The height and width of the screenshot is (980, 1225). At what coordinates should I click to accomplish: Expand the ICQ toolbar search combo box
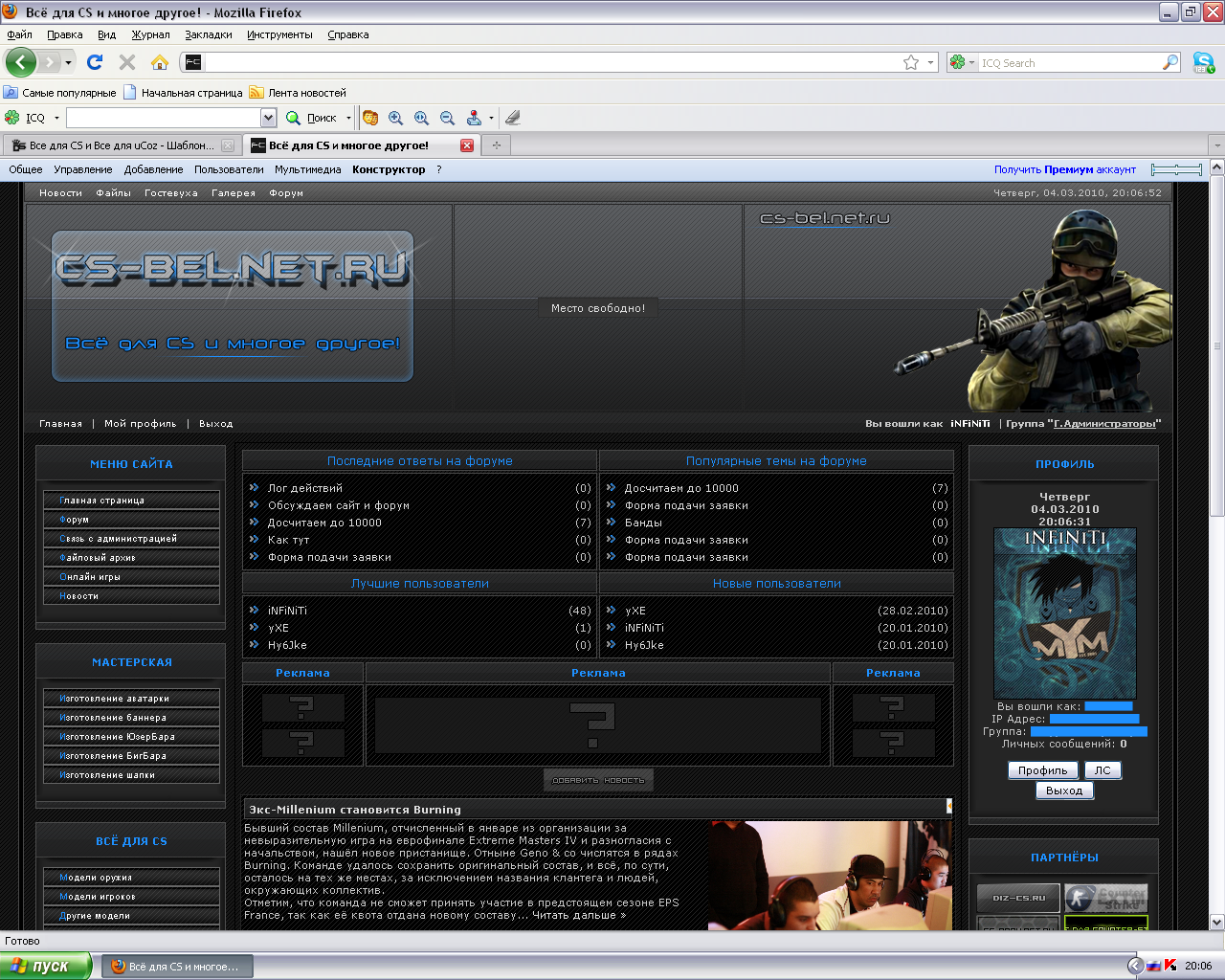268,118
